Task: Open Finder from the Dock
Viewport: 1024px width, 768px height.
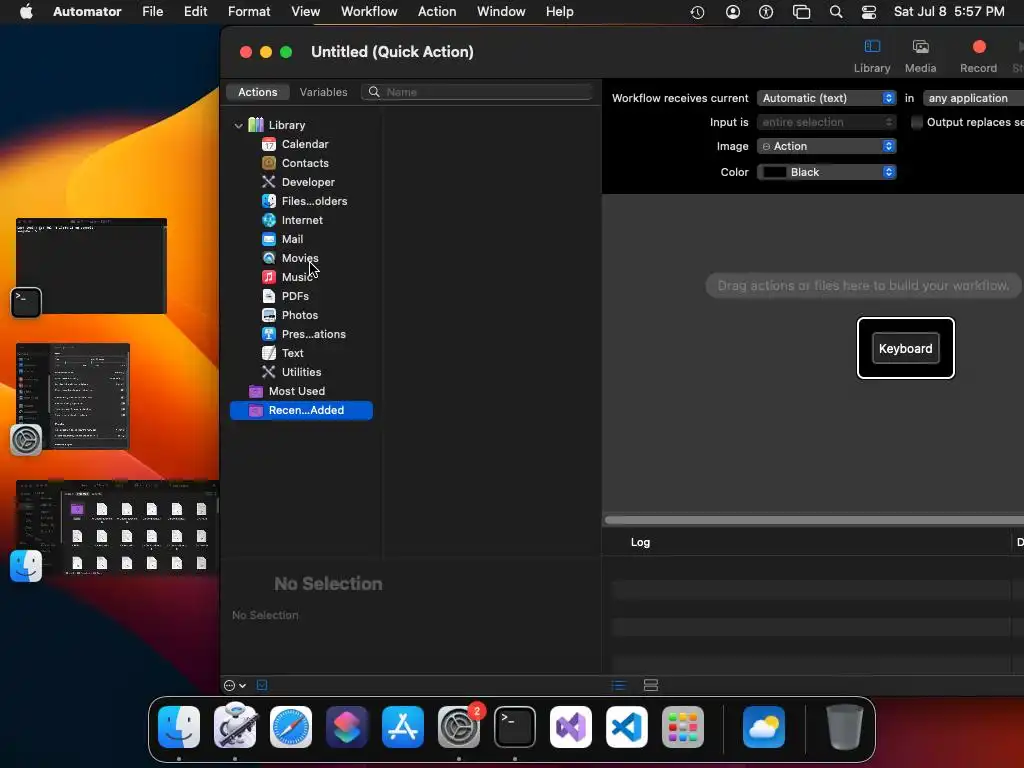Action: (179, 727)
